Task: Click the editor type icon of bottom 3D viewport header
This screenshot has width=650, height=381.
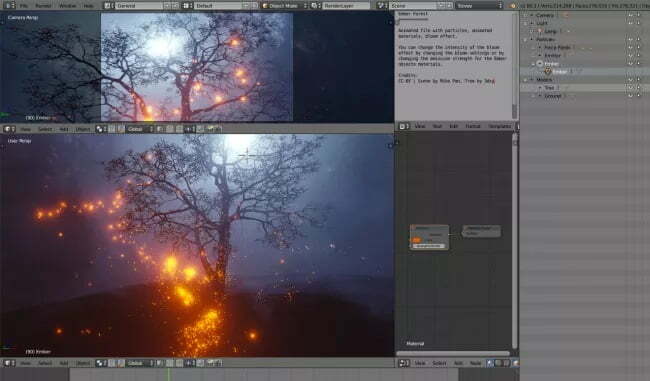Action: tap(9, 363)
